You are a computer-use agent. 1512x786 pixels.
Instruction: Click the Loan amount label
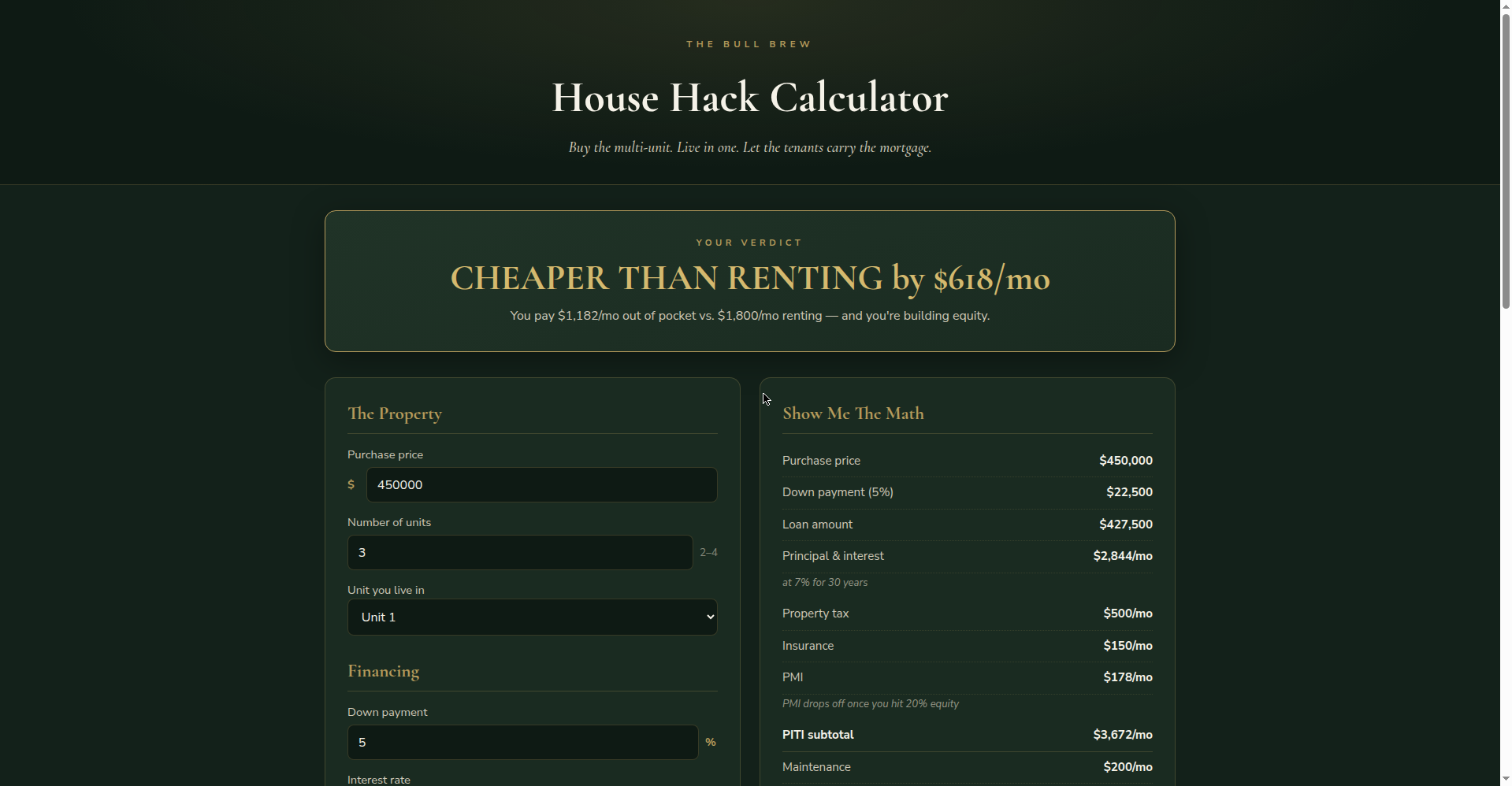click(x=817, y=525)
